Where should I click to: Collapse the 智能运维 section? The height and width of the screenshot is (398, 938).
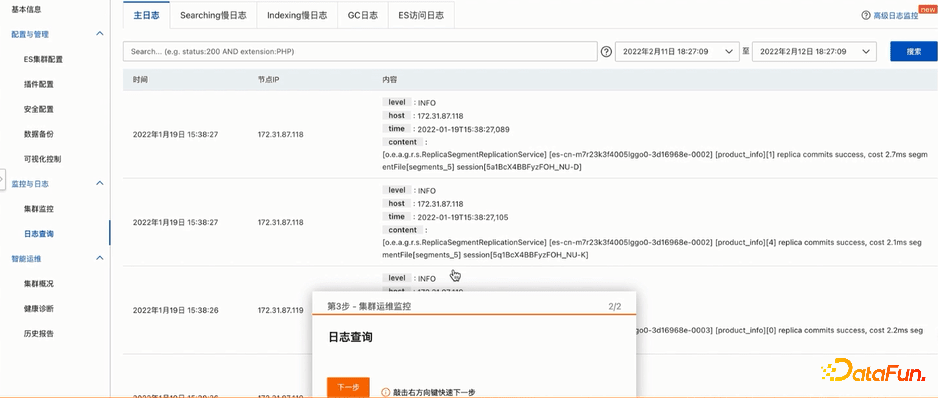(100, 258)
